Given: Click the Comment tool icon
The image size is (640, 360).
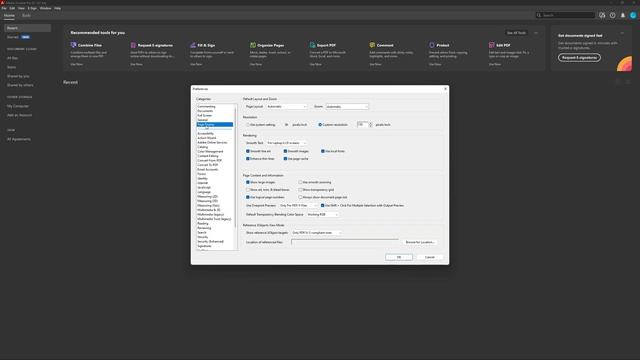Looking at the screenshot, I should (x=372, y=45).
